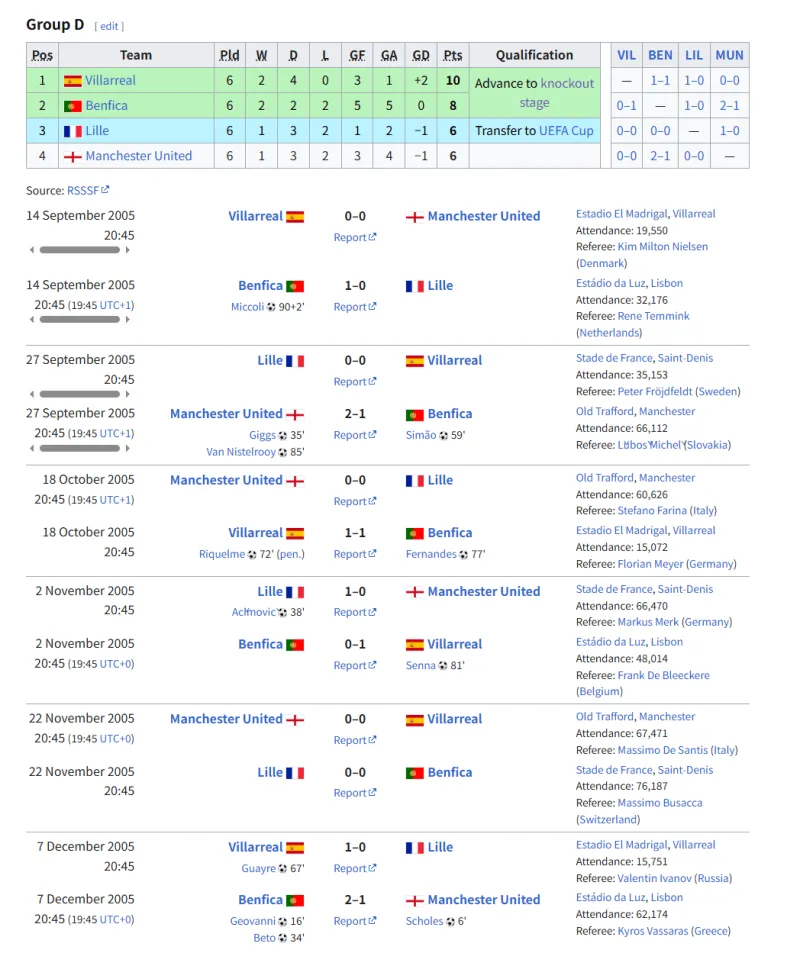Sort the standings by the GD column header

(x=421, y=55)
